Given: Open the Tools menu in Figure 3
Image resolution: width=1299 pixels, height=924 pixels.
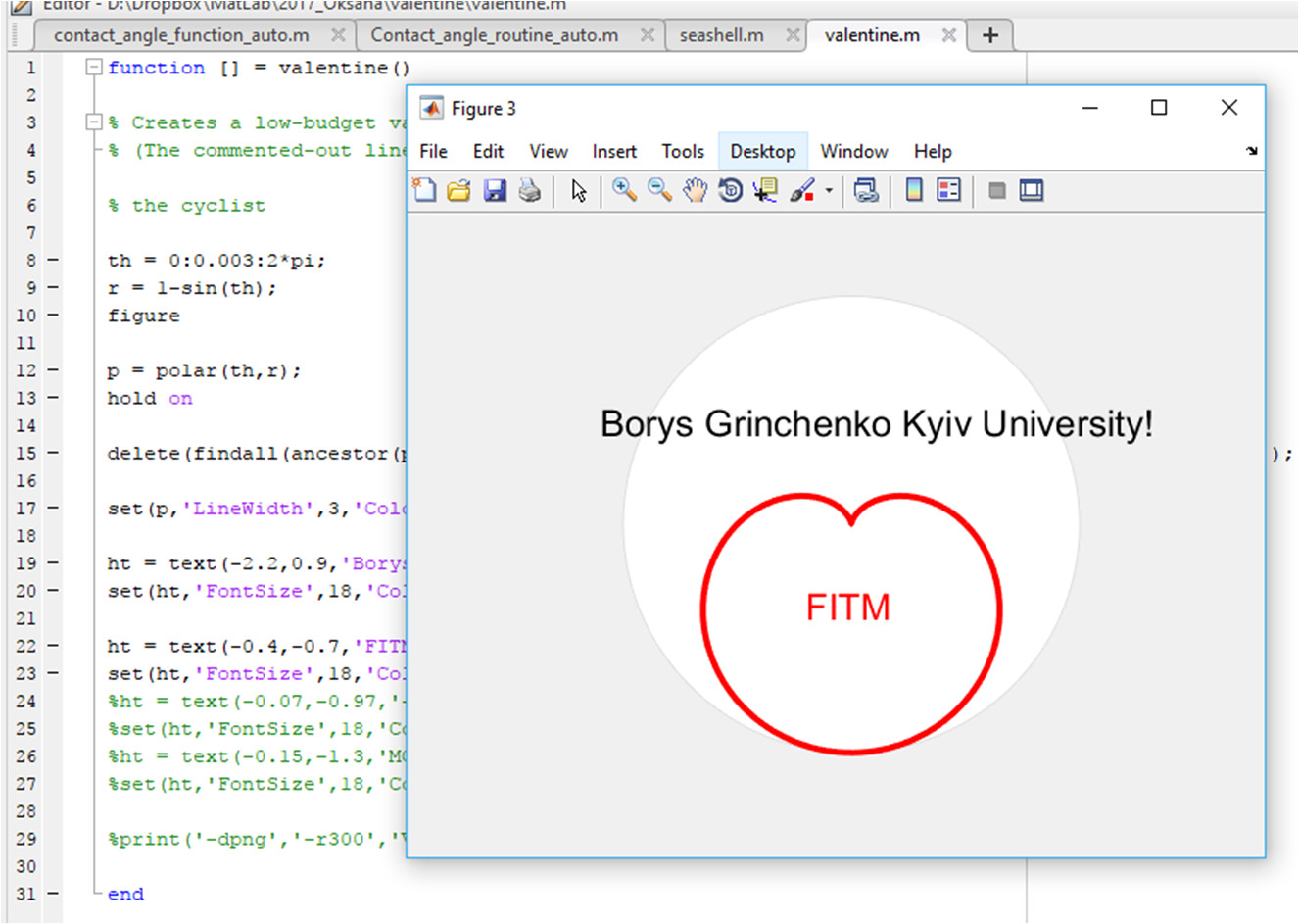Looking at the screenshot, I should [682, 152].
